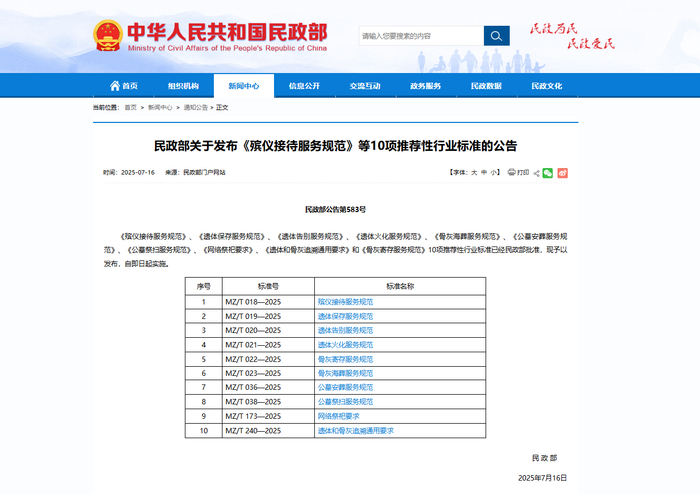700x494 pixels.
Task: Click the national emblem logo
Action: tap(108, 36)
